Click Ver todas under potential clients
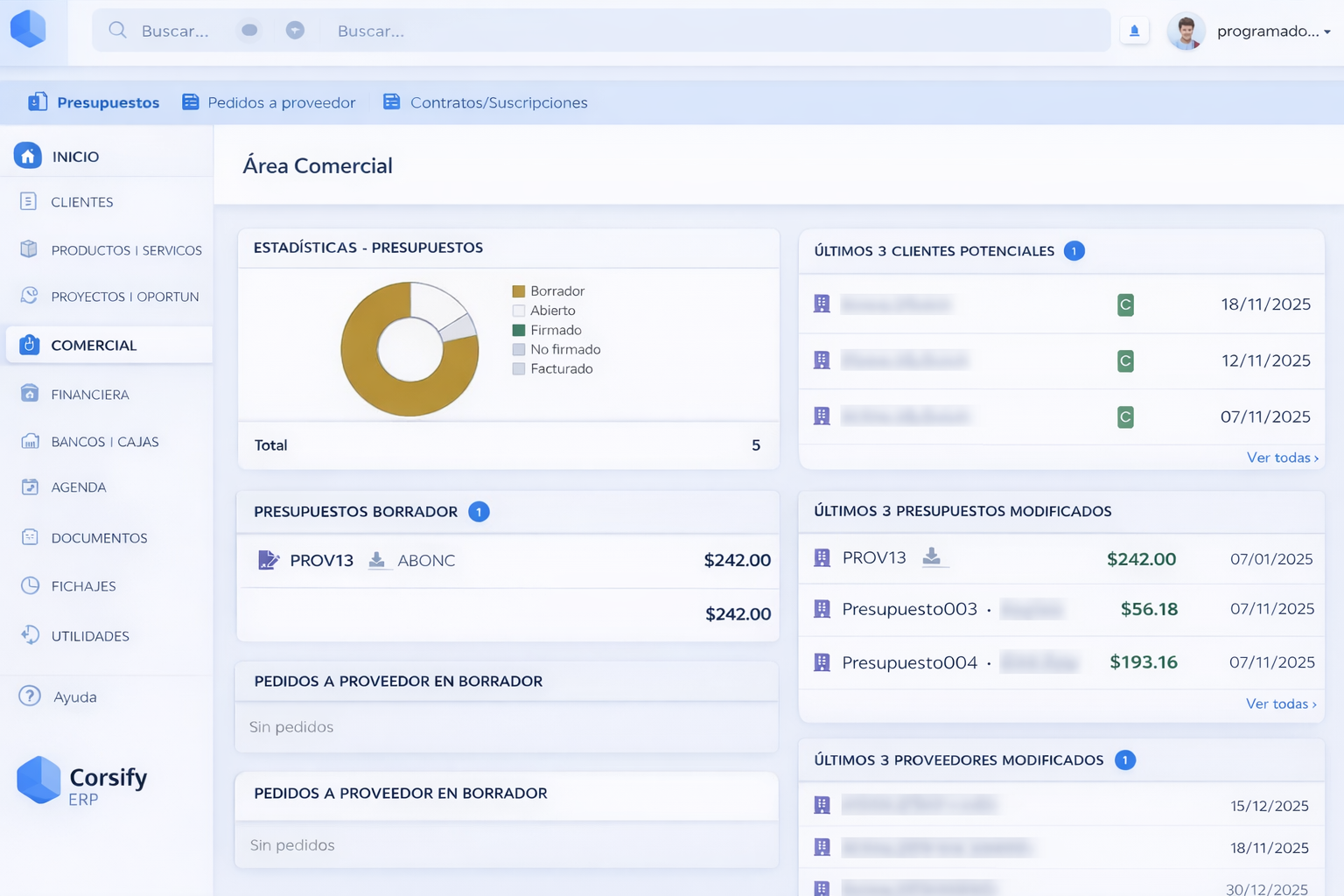This screenshot has height=896, width=1344. coord(1282,458)
